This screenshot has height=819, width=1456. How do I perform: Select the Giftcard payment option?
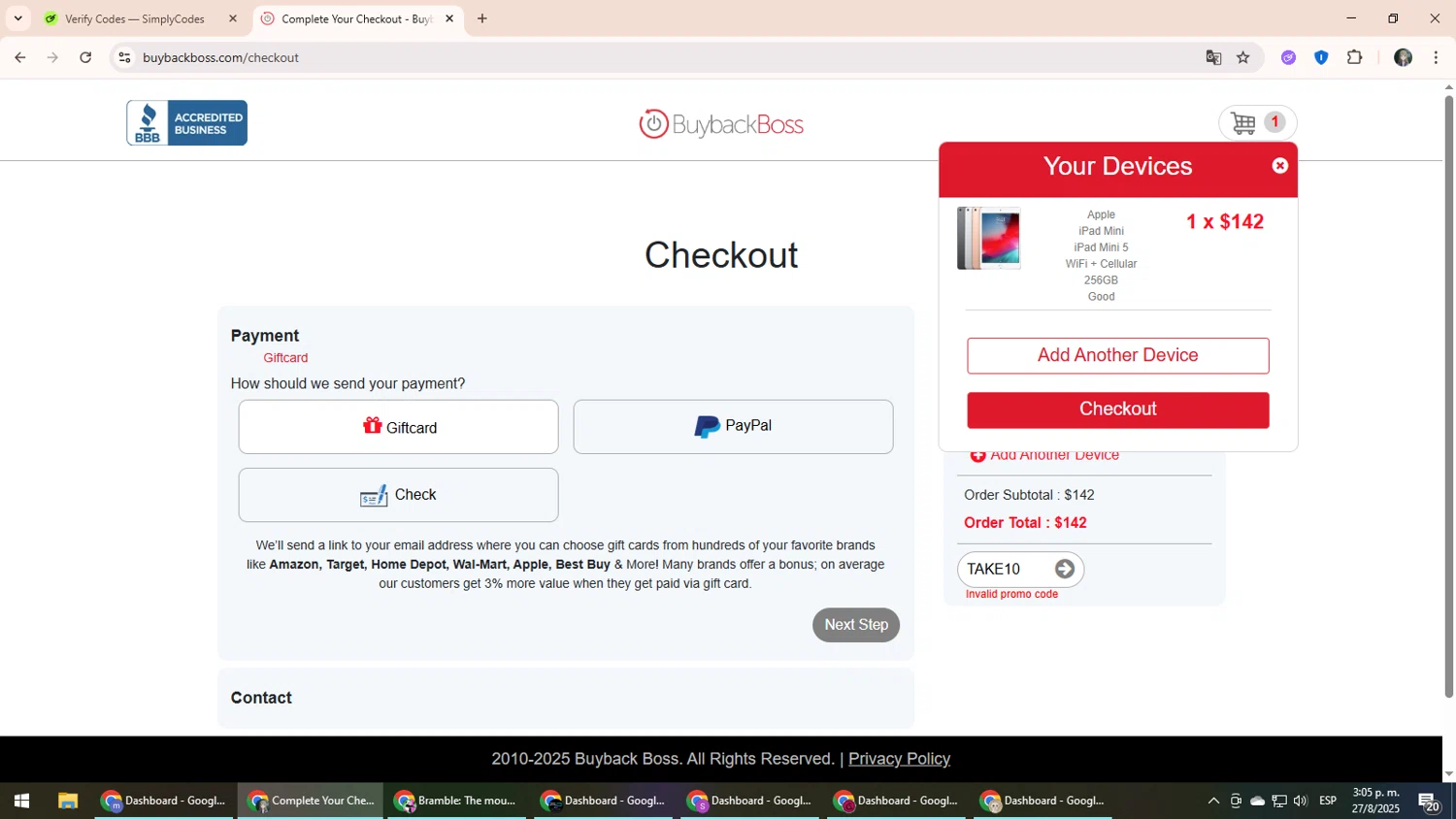(398, 427)
